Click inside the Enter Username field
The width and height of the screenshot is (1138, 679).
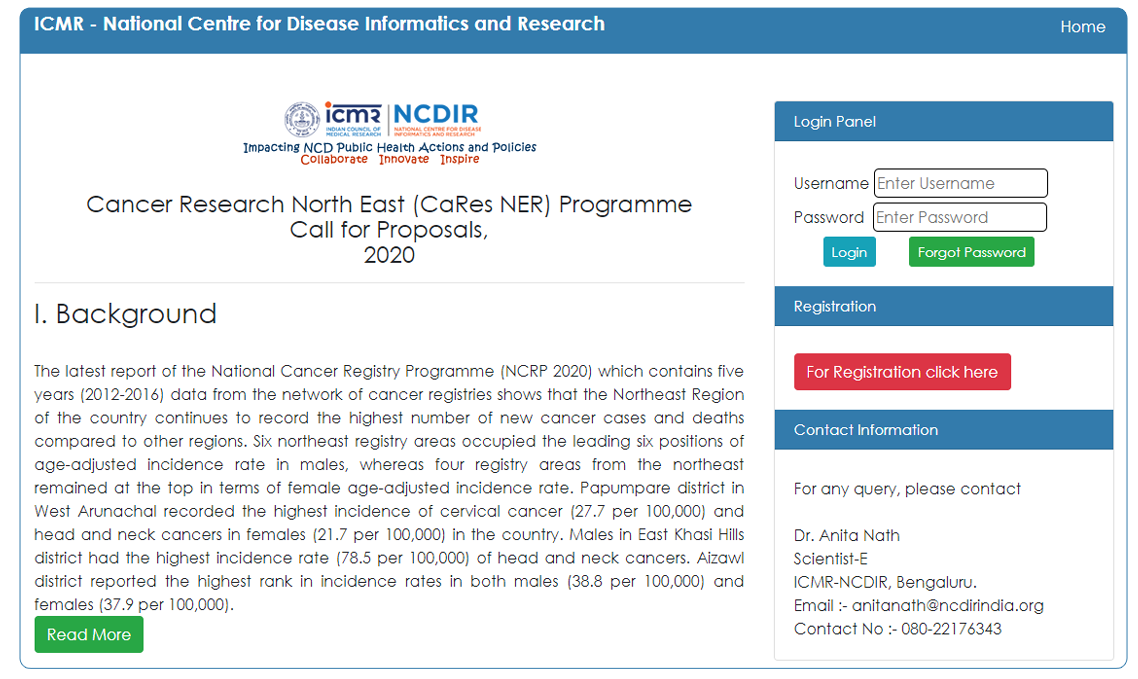[961, 183]
